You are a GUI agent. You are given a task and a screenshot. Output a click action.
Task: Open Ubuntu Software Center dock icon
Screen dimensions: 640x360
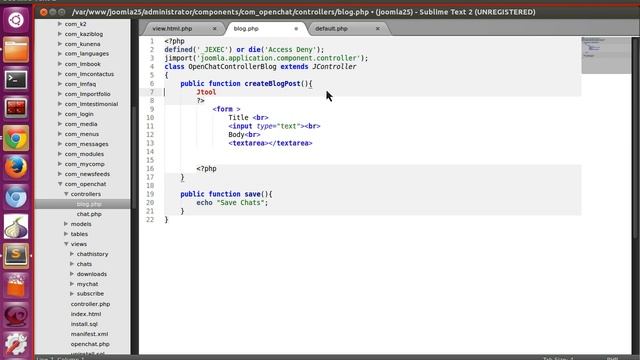(x=16, y=285)
